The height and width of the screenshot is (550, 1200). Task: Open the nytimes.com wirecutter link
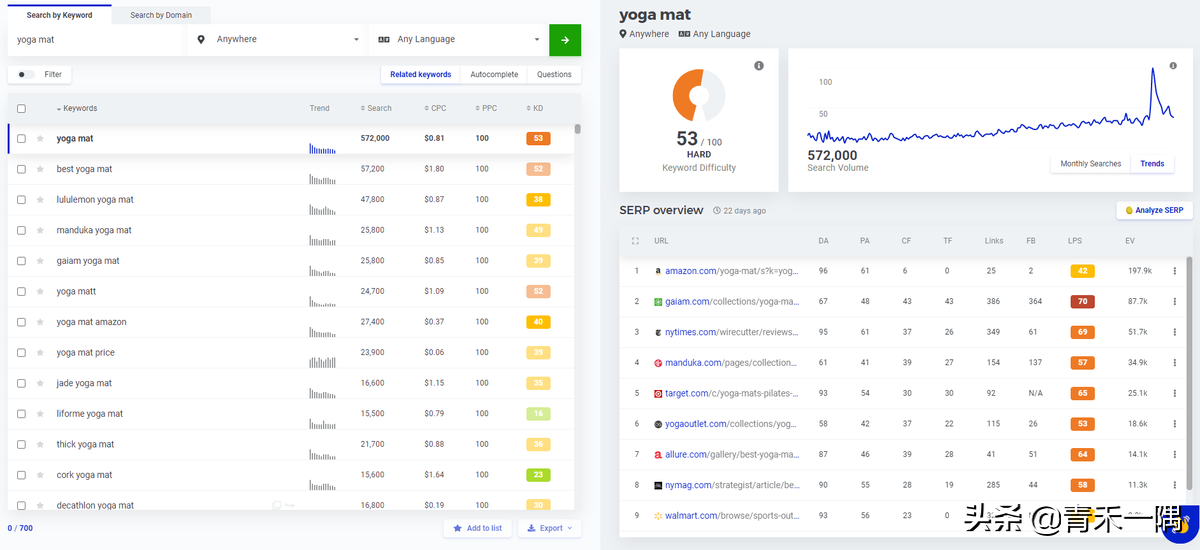[732, 332]
